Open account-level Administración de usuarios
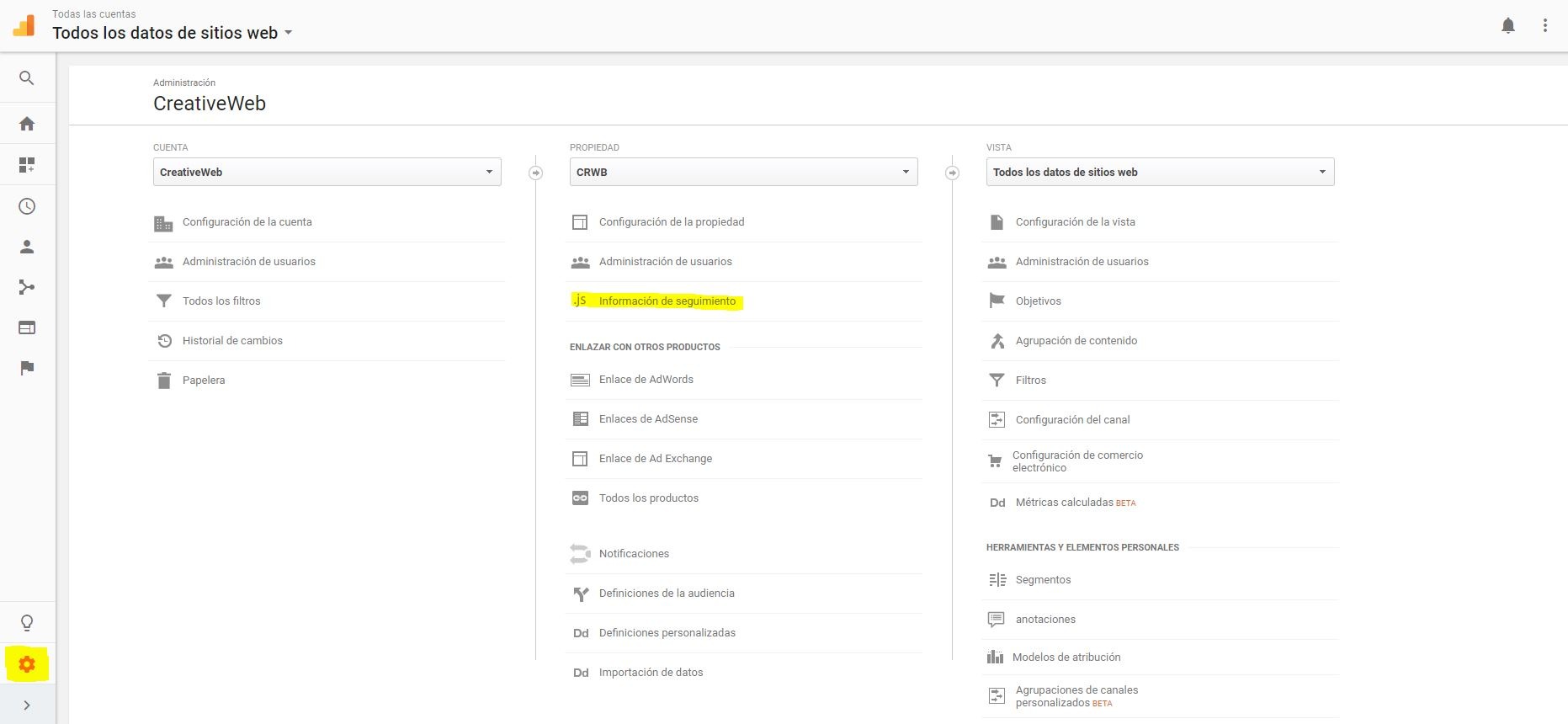Image resolution: width=1568 pixels, height=724 pixels. point(249,262)
